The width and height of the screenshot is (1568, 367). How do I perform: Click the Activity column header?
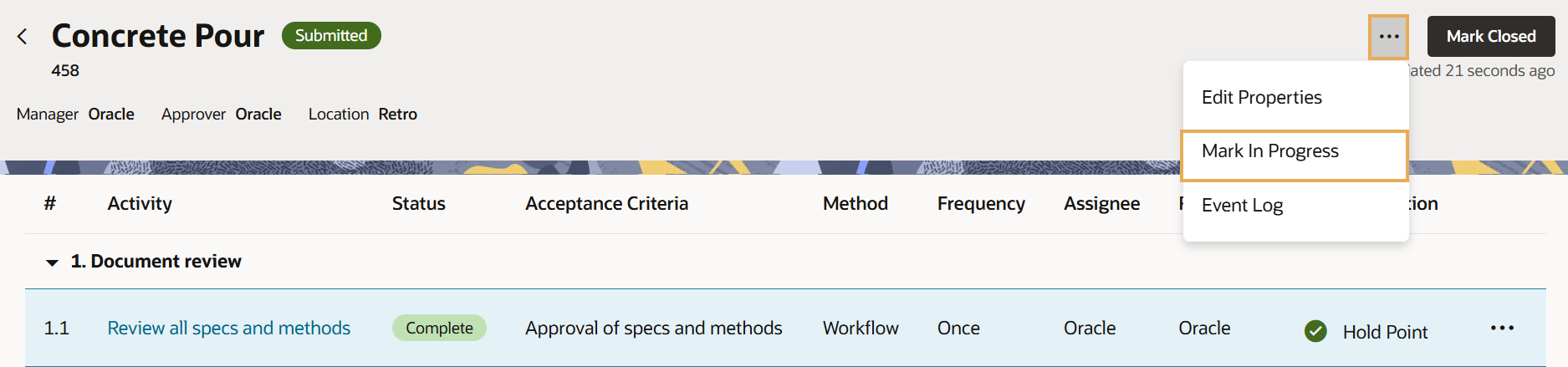pos(140,203)
